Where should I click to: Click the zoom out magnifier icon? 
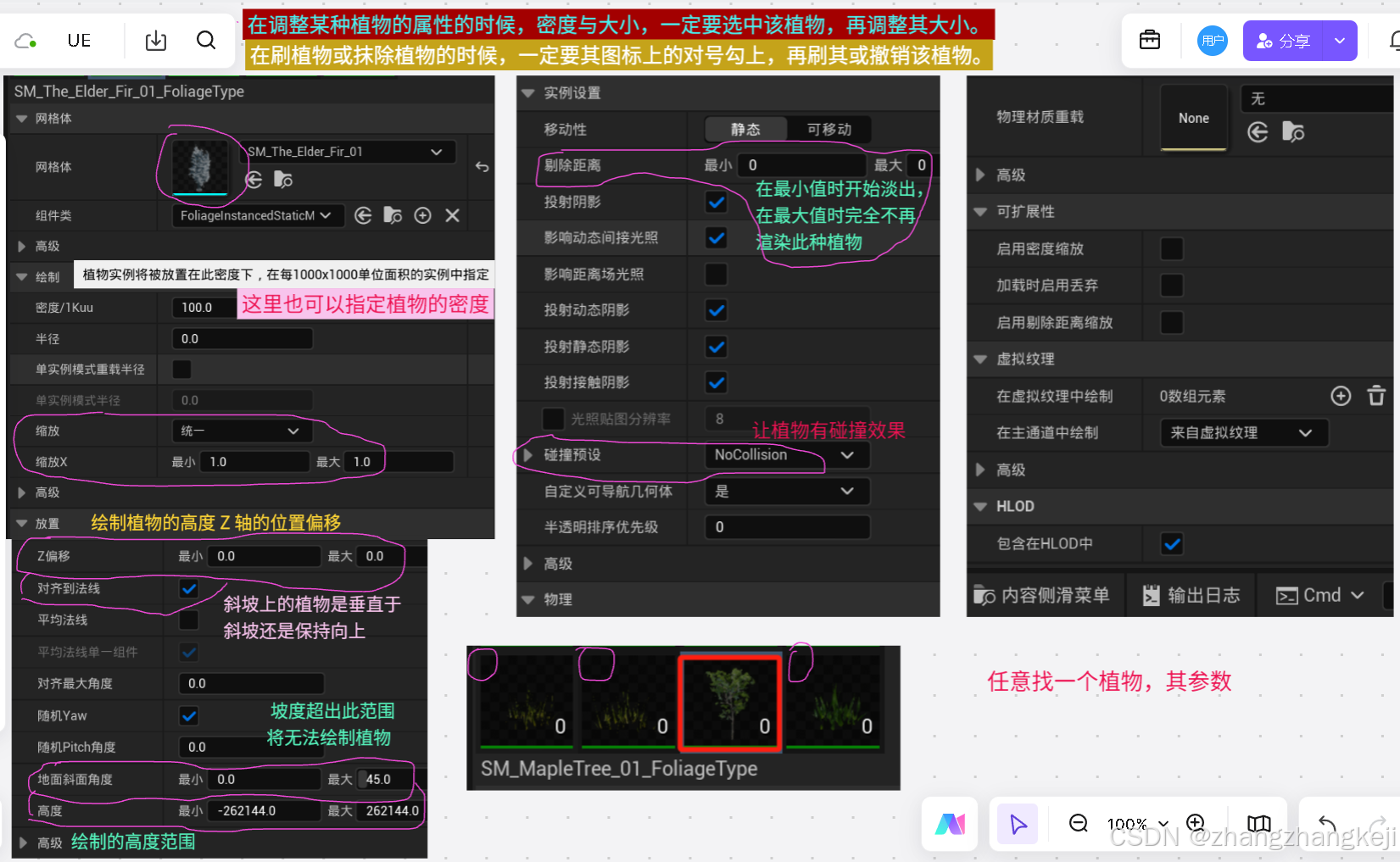pyautogui.click(x=1078, y=823)
